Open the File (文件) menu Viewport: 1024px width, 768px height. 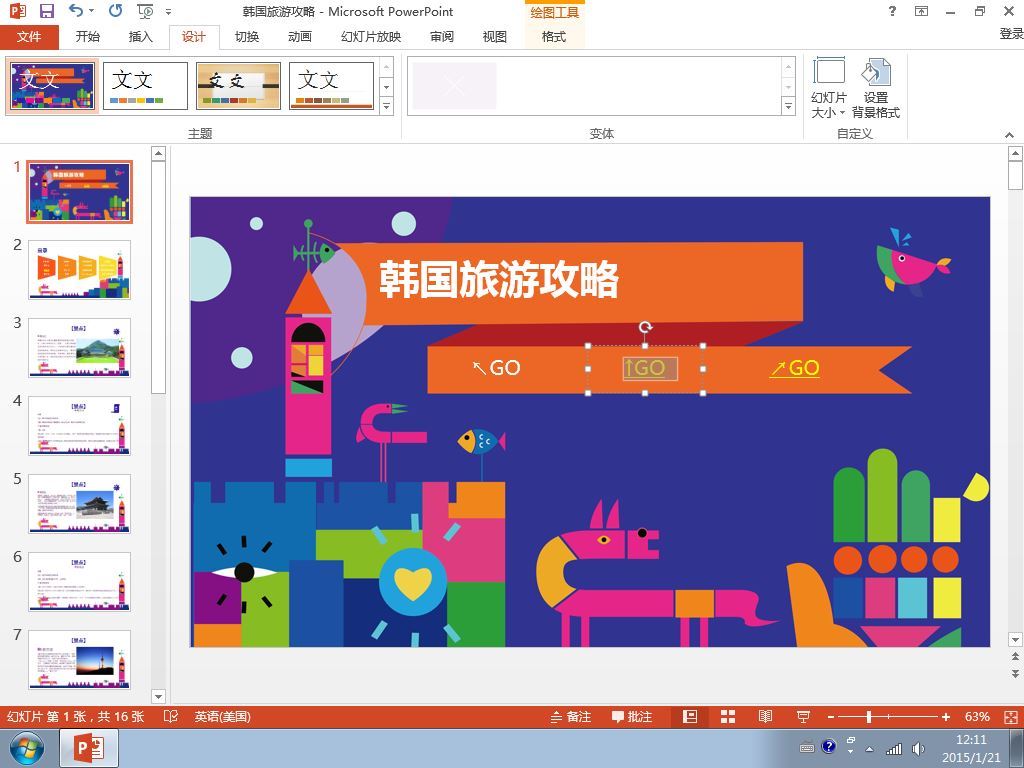pyautogui.click(x=29, y=37)
